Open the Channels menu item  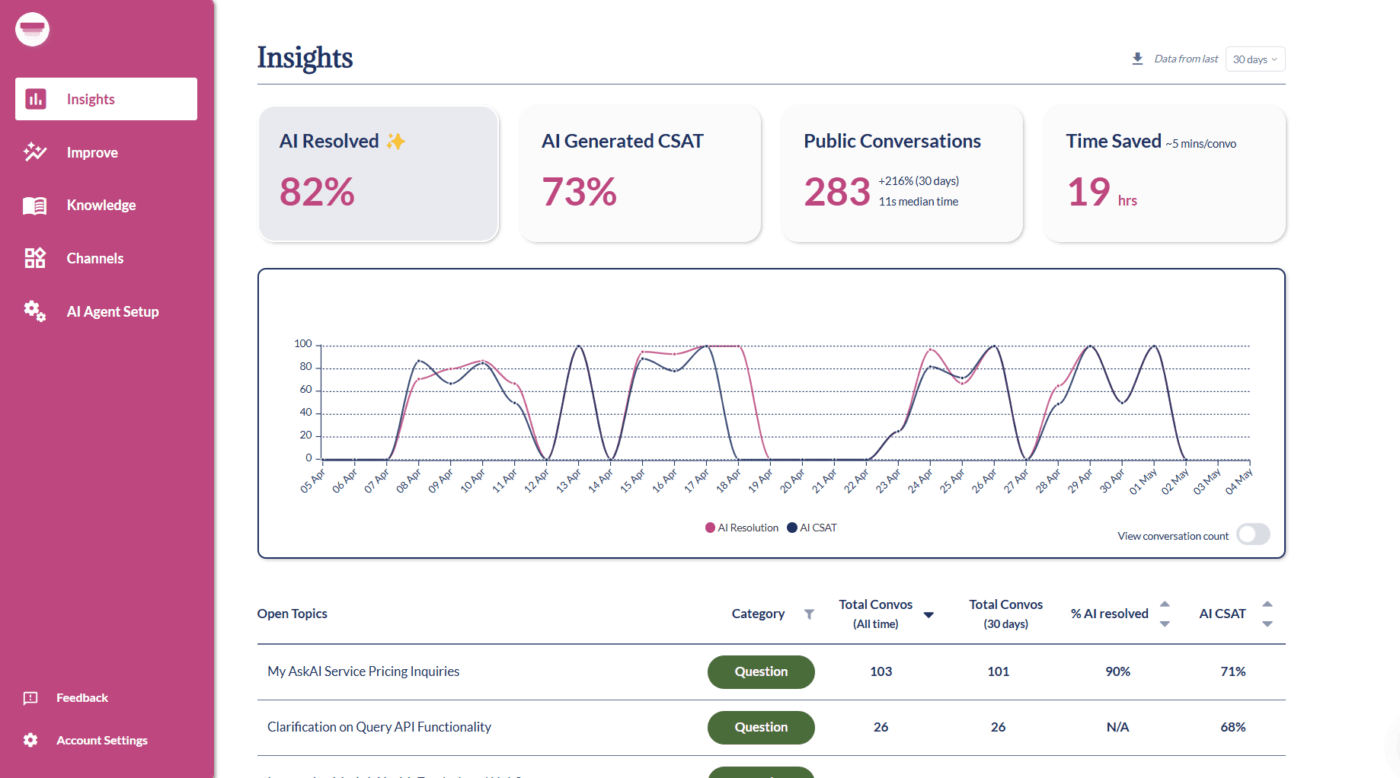[x=95, y=258]
